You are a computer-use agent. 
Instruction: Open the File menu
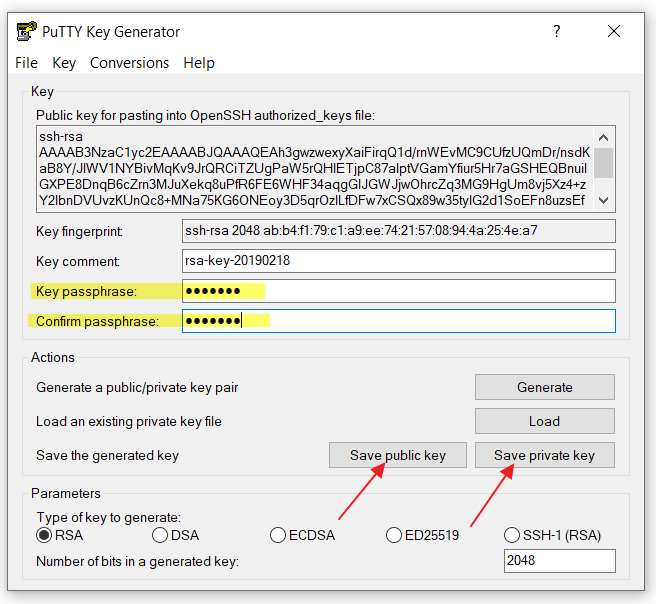pos(26,63)
